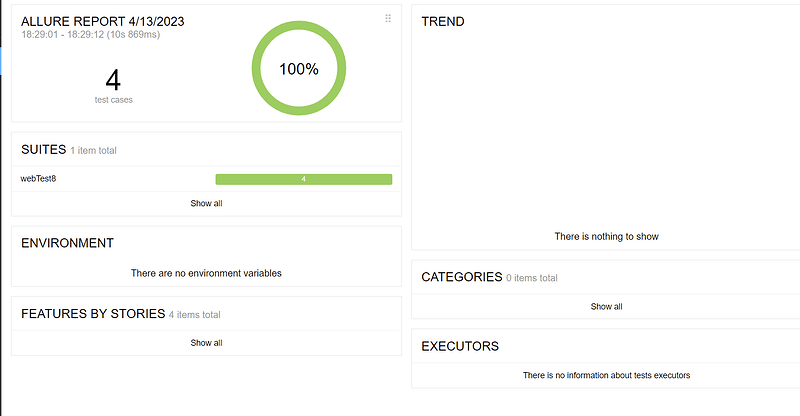Click the no tests executors information message
Viewport: 800px width, 416px height.
tap(606, 375)
